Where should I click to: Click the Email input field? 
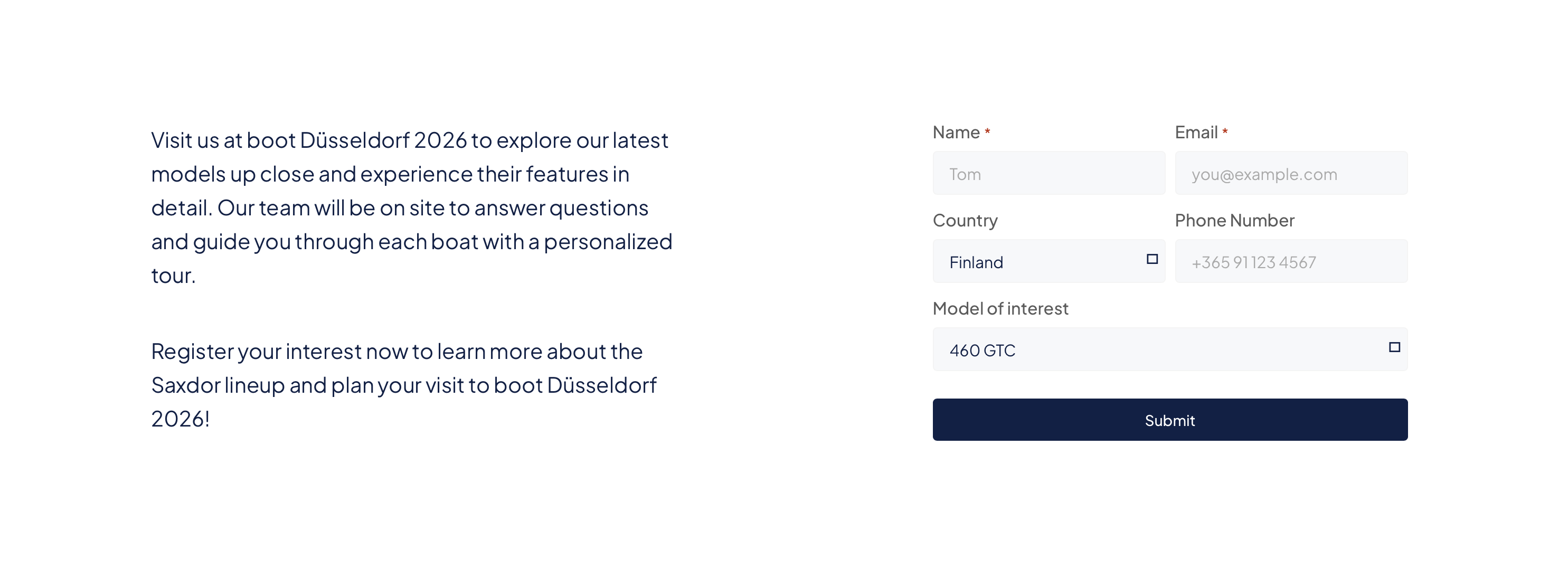(x=1290, y=174)
